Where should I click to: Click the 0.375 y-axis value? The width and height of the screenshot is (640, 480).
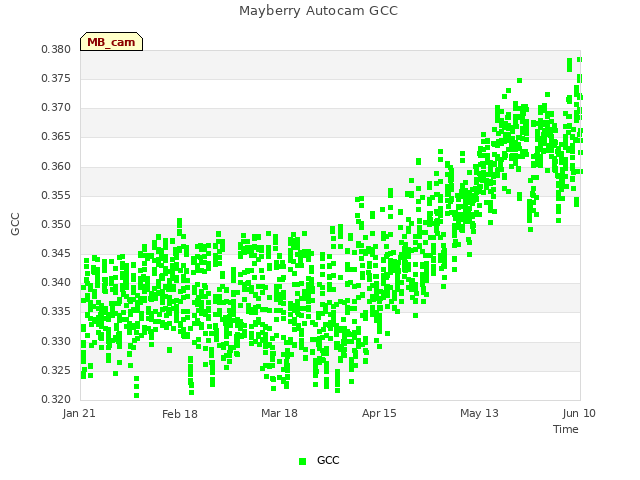tap(56, 78)
